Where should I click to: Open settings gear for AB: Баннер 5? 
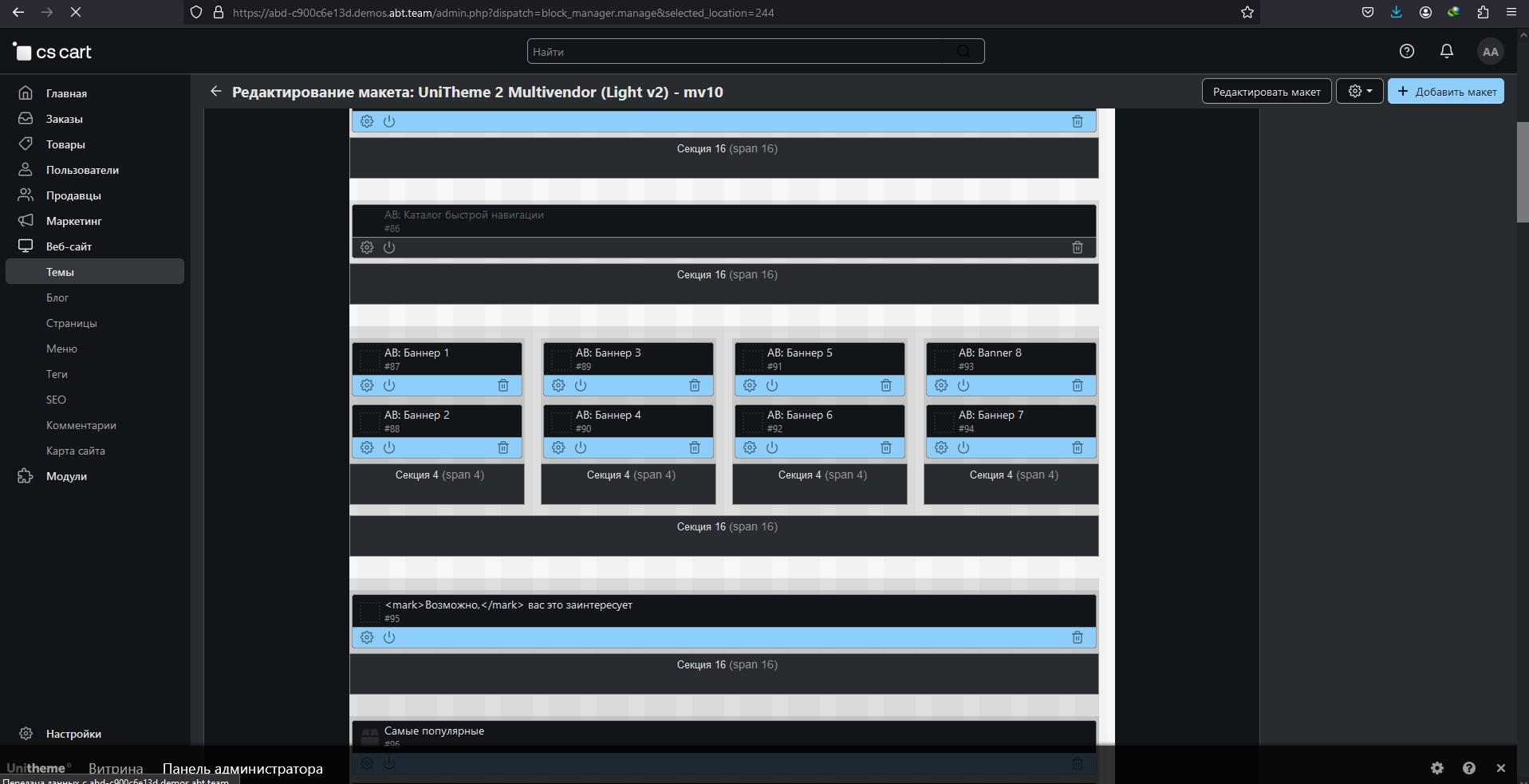click(750, 385)
